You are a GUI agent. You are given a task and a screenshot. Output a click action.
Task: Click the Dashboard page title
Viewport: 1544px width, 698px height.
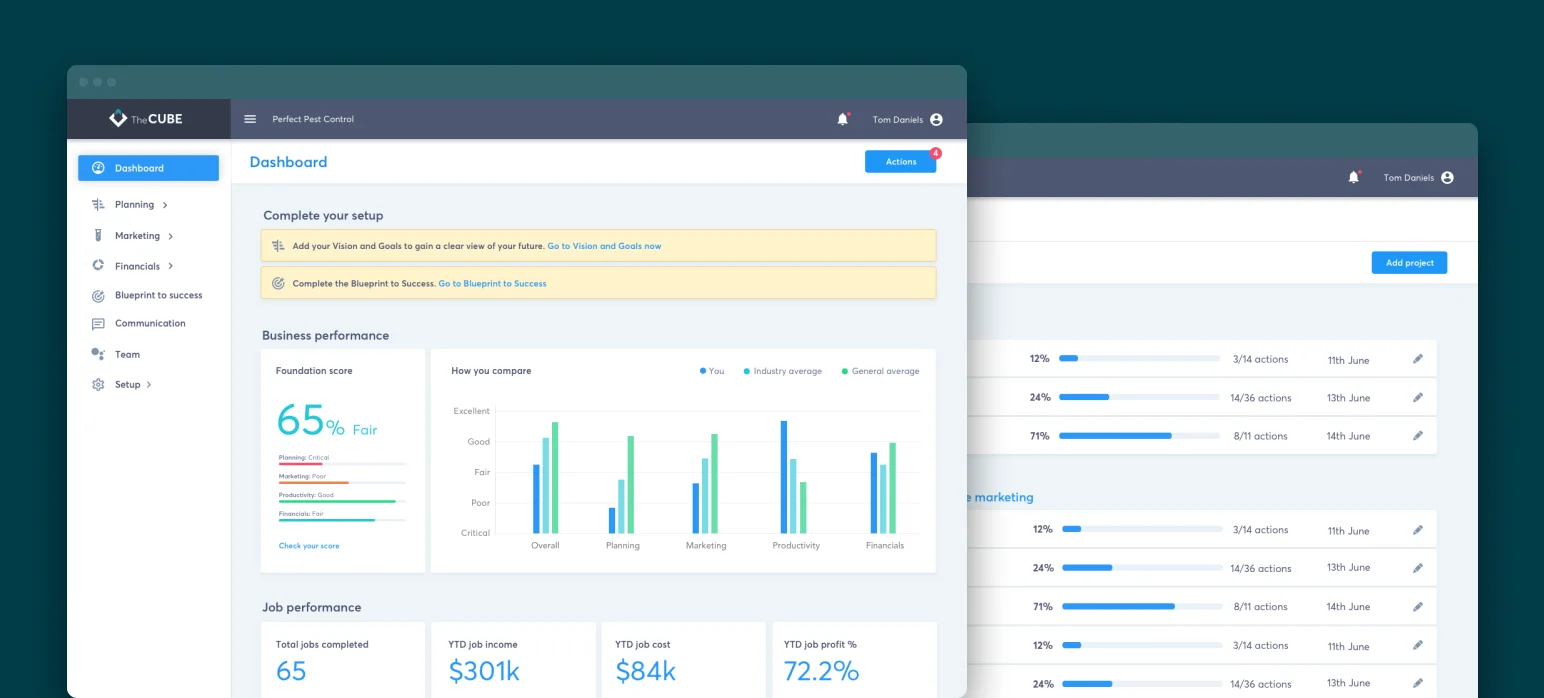pos(288,162)
